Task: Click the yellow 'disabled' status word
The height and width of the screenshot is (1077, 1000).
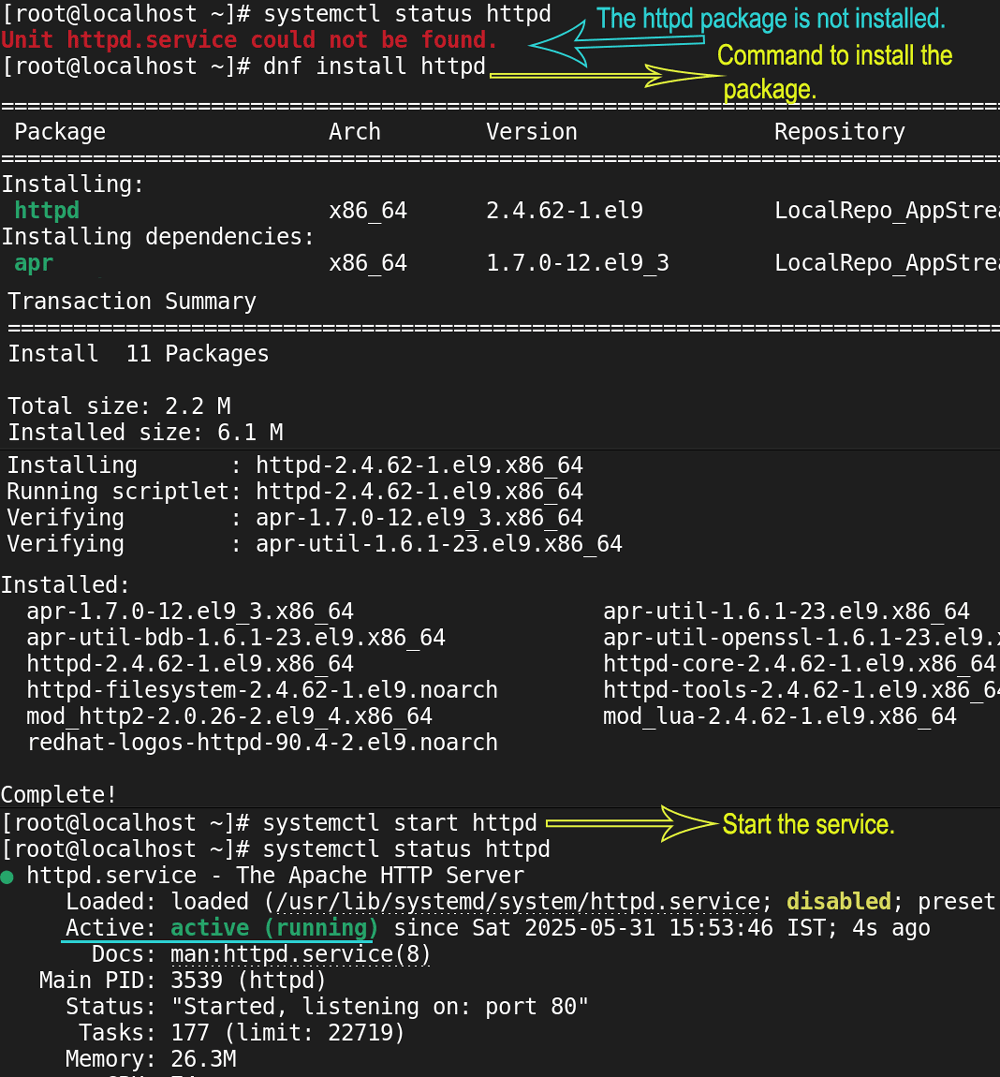Action: pos(839,901)
